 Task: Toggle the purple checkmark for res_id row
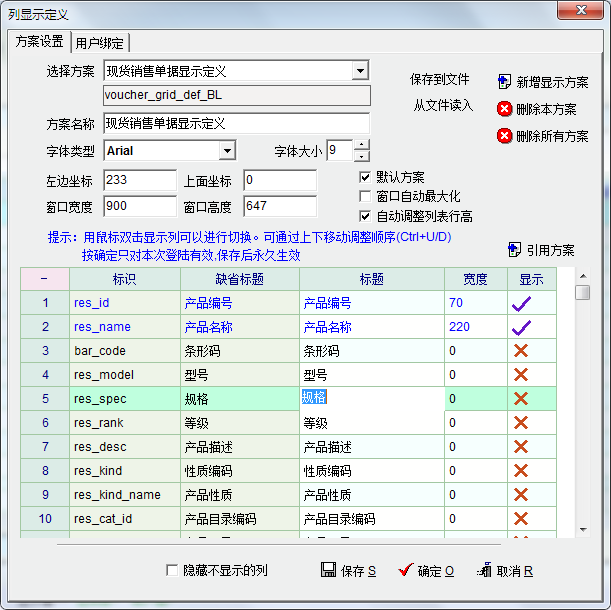click(520, 302)
